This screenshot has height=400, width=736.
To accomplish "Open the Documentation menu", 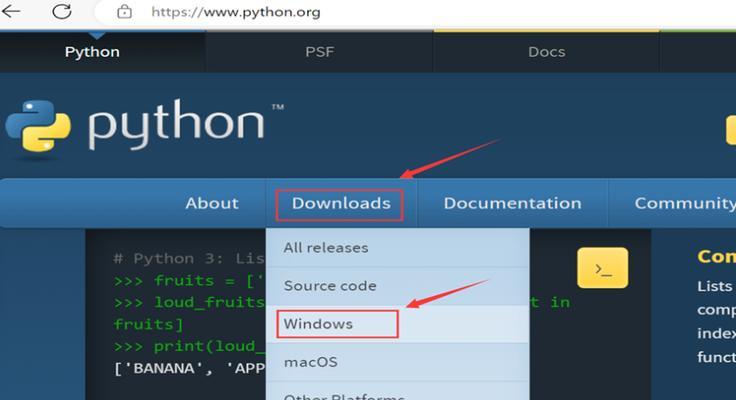I will click(513, 203).
